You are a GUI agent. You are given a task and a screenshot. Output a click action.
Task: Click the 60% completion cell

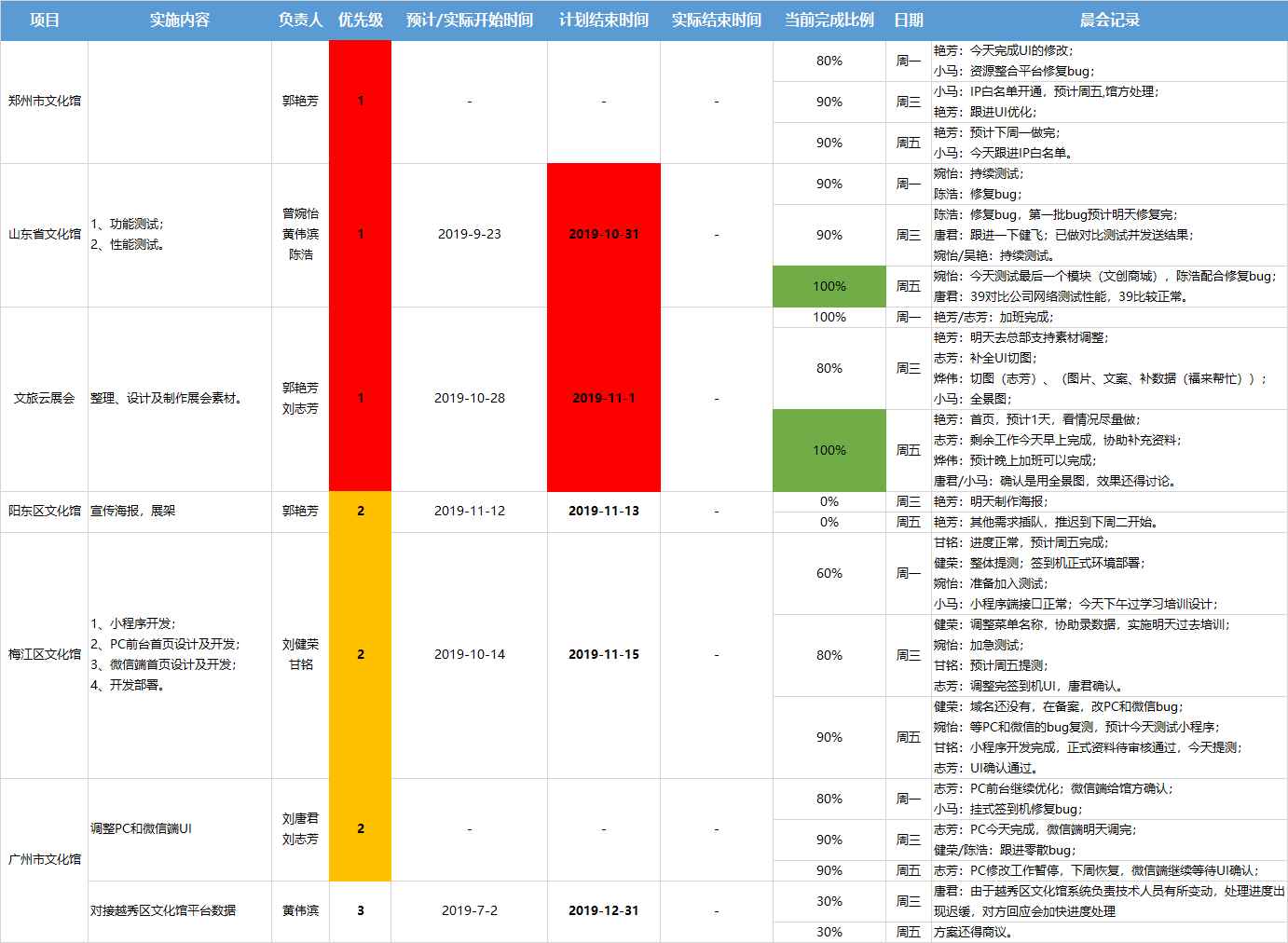pos(829,574)
